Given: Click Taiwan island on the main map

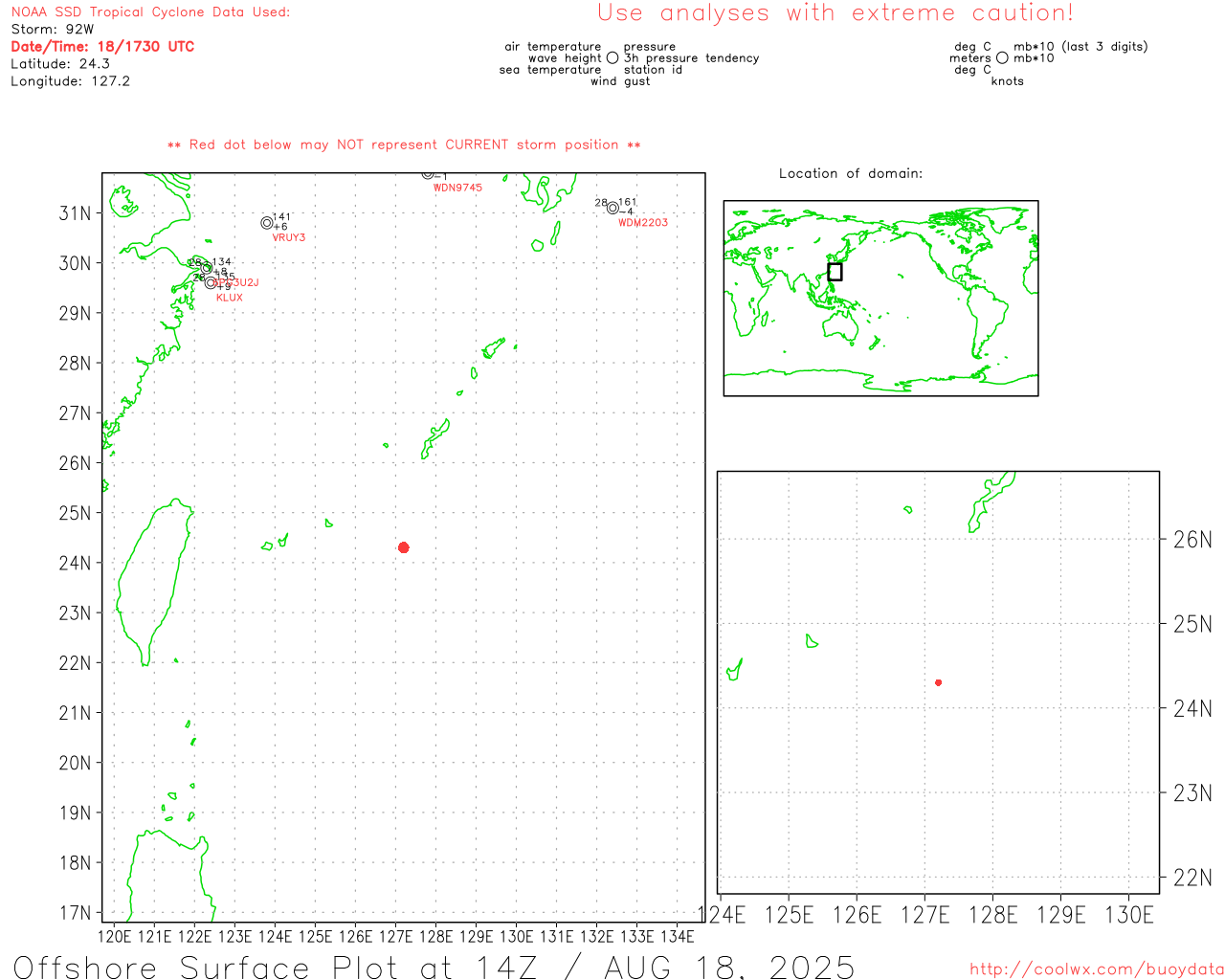Looking at the screenshot, I should 153,581.
